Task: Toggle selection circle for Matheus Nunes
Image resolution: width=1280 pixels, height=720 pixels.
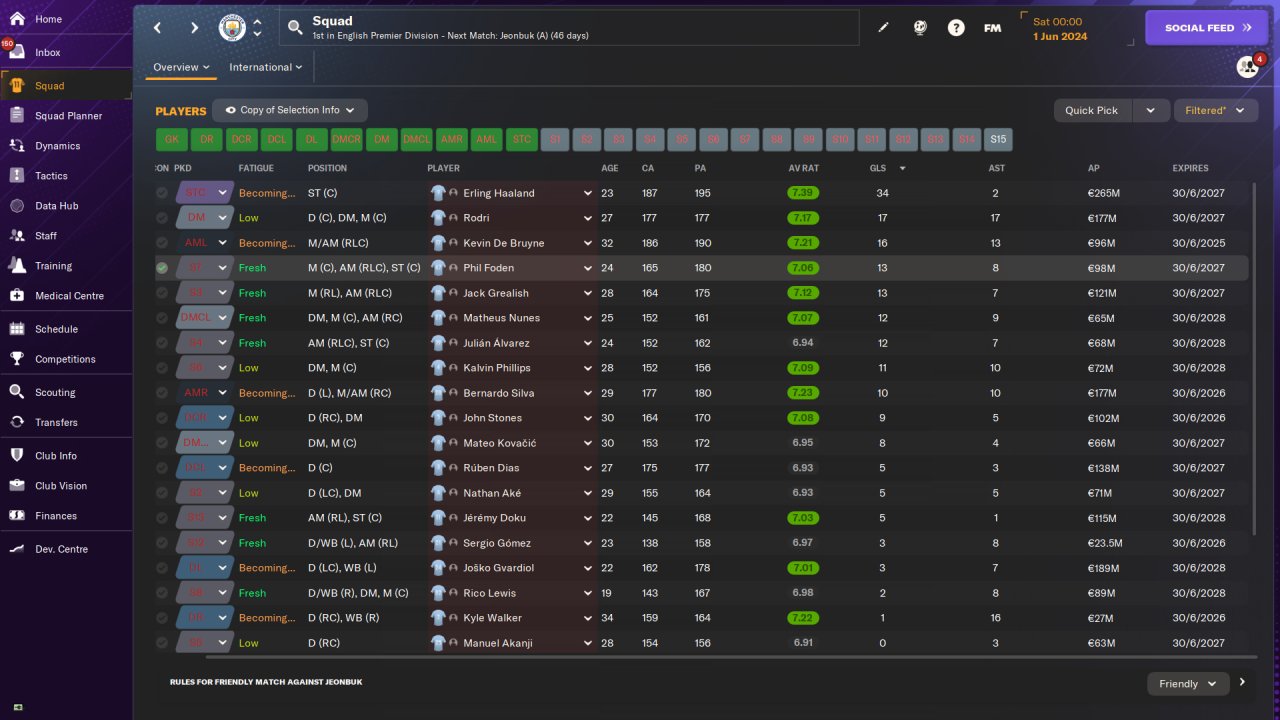Action: 162,318
